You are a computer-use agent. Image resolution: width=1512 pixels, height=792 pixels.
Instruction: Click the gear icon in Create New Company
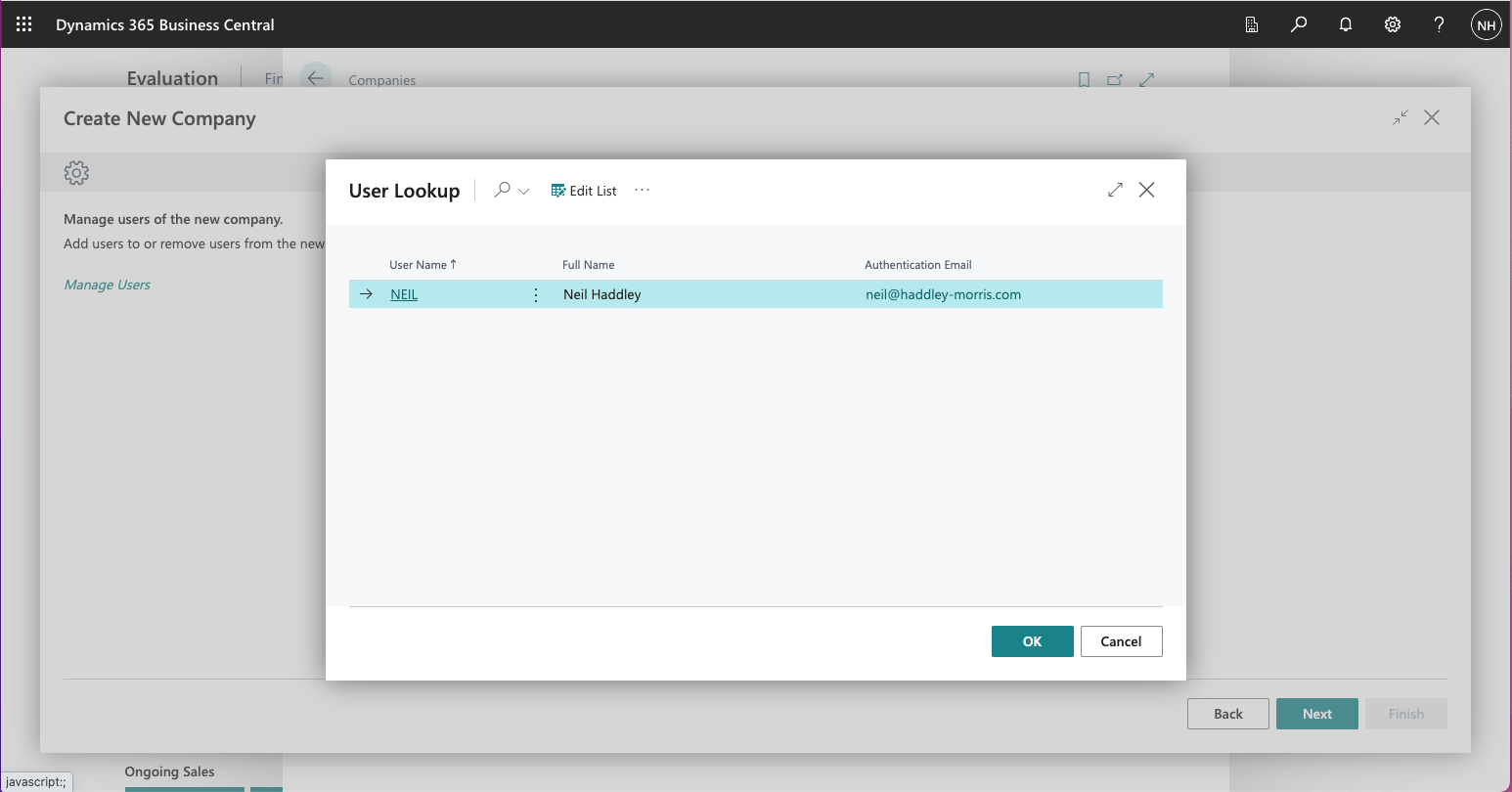coord(76,173)
